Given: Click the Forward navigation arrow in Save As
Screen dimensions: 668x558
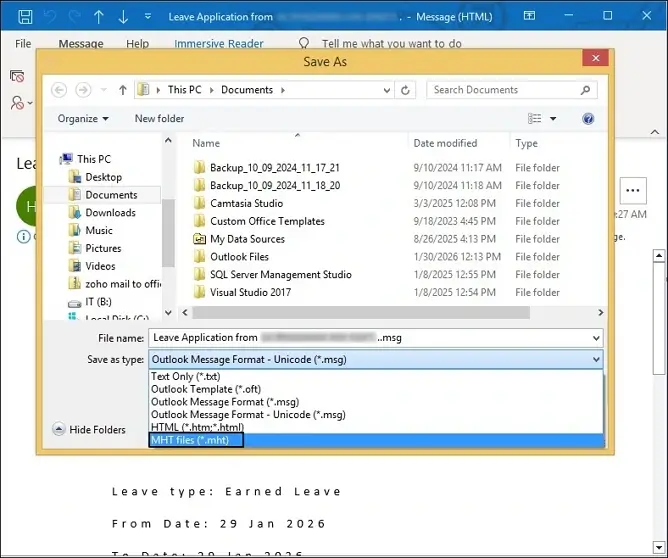Looking at the screenshot, I should click(83, 90).
